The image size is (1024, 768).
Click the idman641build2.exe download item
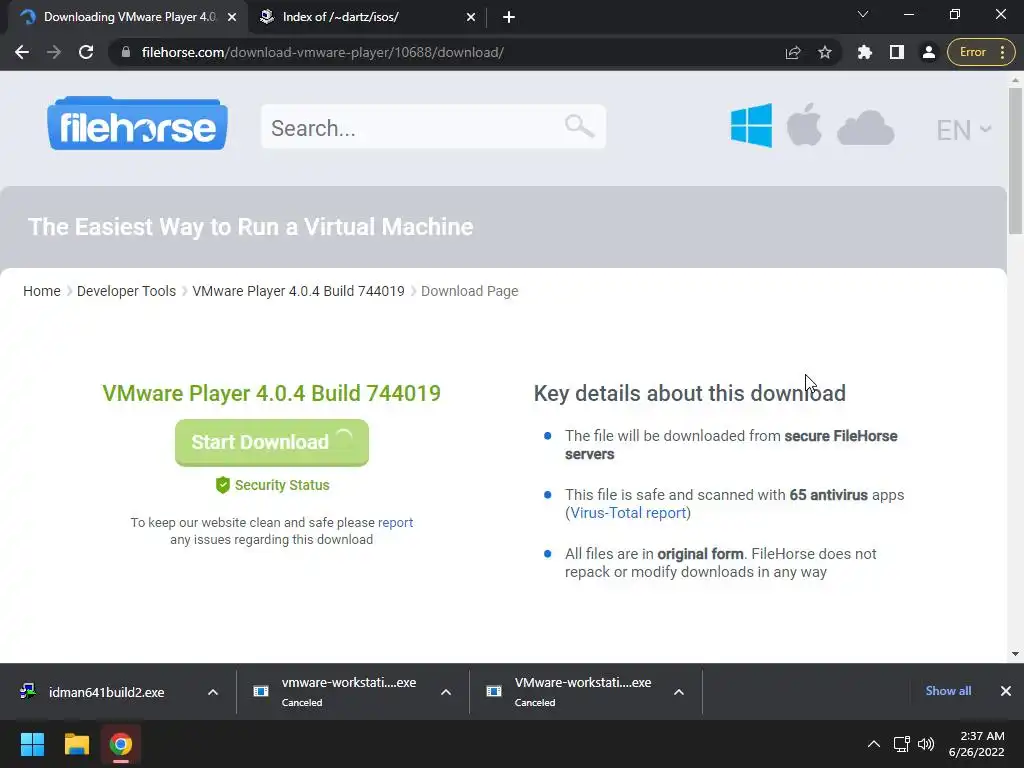pos(106,692)
